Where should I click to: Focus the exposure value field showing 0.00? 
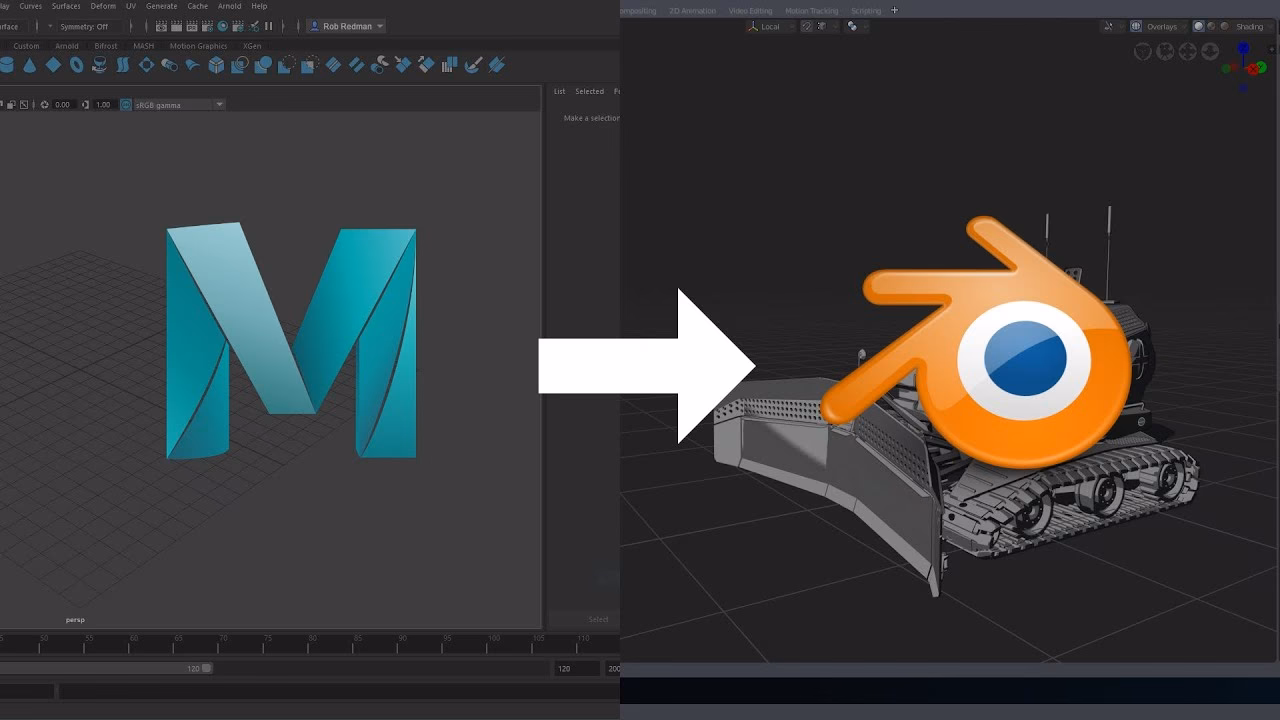click(x=63, y=104)
